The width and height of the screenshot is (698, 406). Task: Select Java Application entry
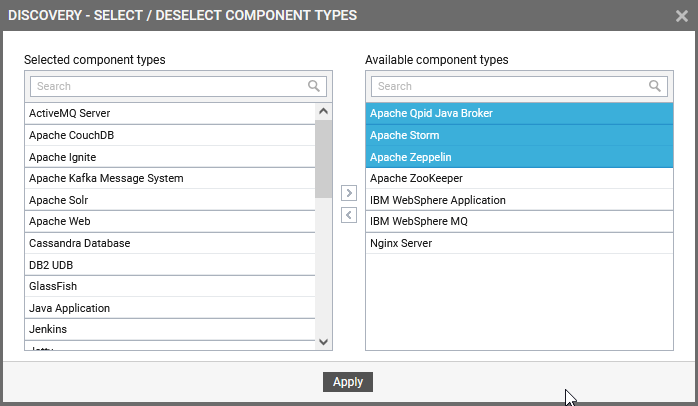(x=170, y=308)
